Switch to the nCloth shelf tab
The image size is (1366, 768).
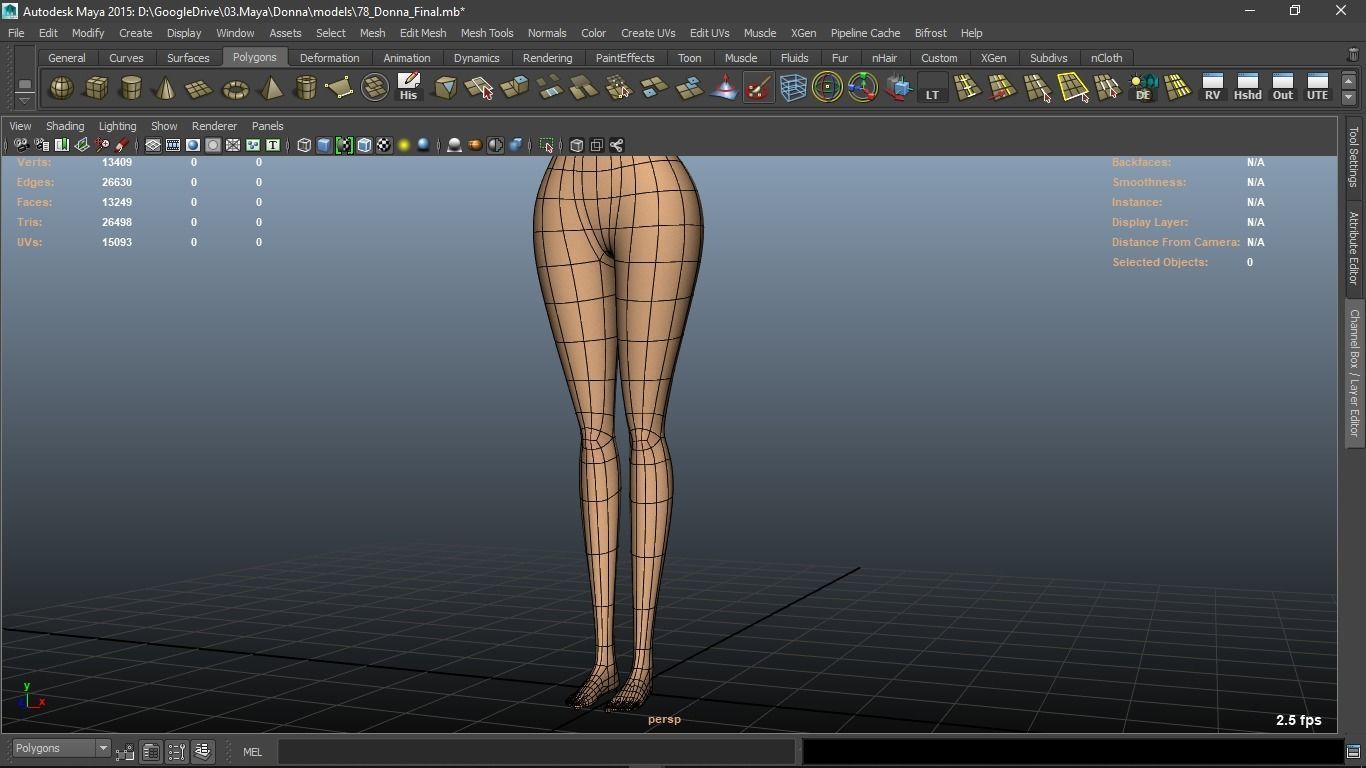pos(1106,58)
